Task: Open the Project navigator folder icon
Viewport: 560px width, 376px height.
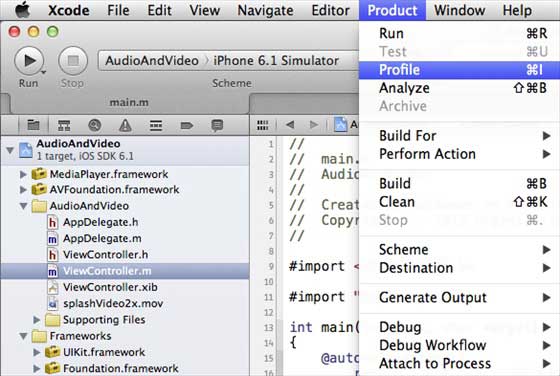Action: 33,125
